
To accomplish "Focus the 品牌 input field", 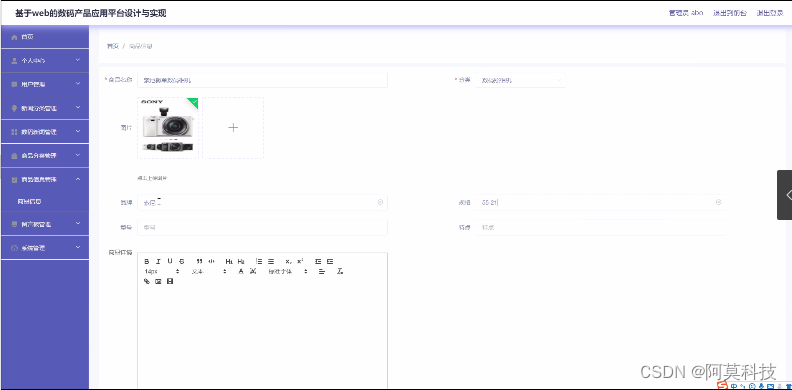I will click(262, 202).
